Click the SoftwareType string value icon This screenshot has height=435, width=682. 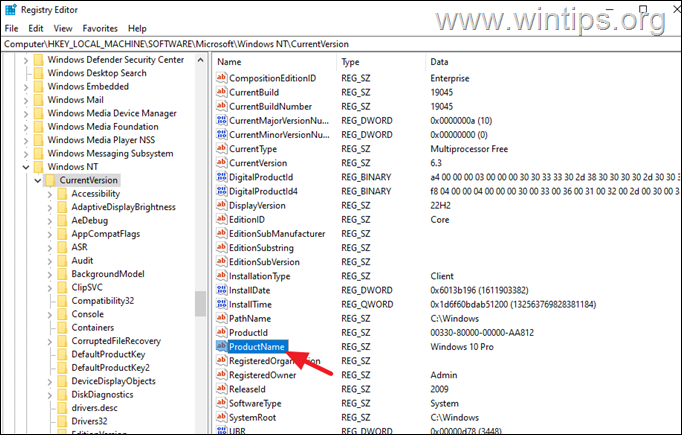pos(221,403)
